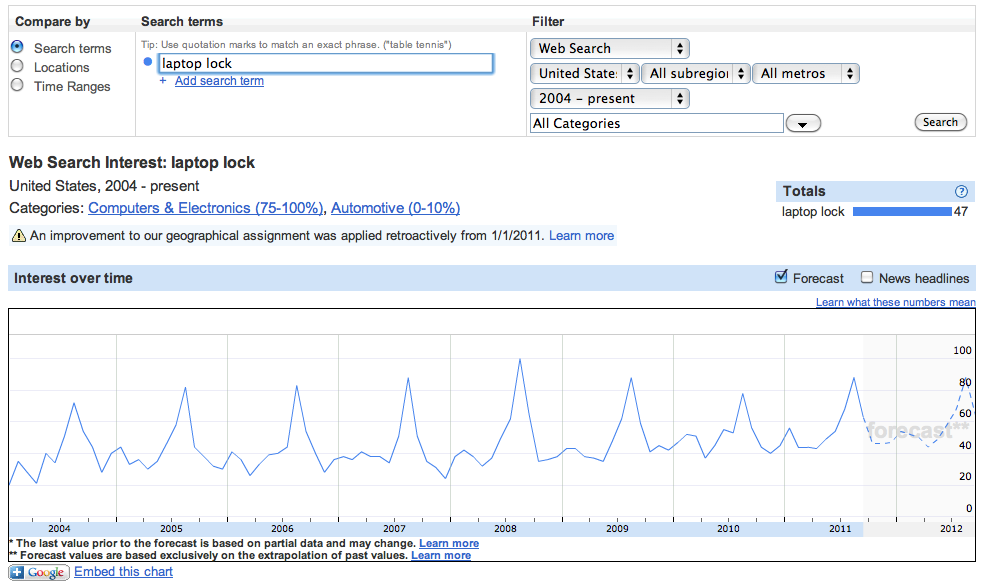Click Learn more about geographical assignment
This screenshot has width=995, height=586.
[x=581, y=236]
